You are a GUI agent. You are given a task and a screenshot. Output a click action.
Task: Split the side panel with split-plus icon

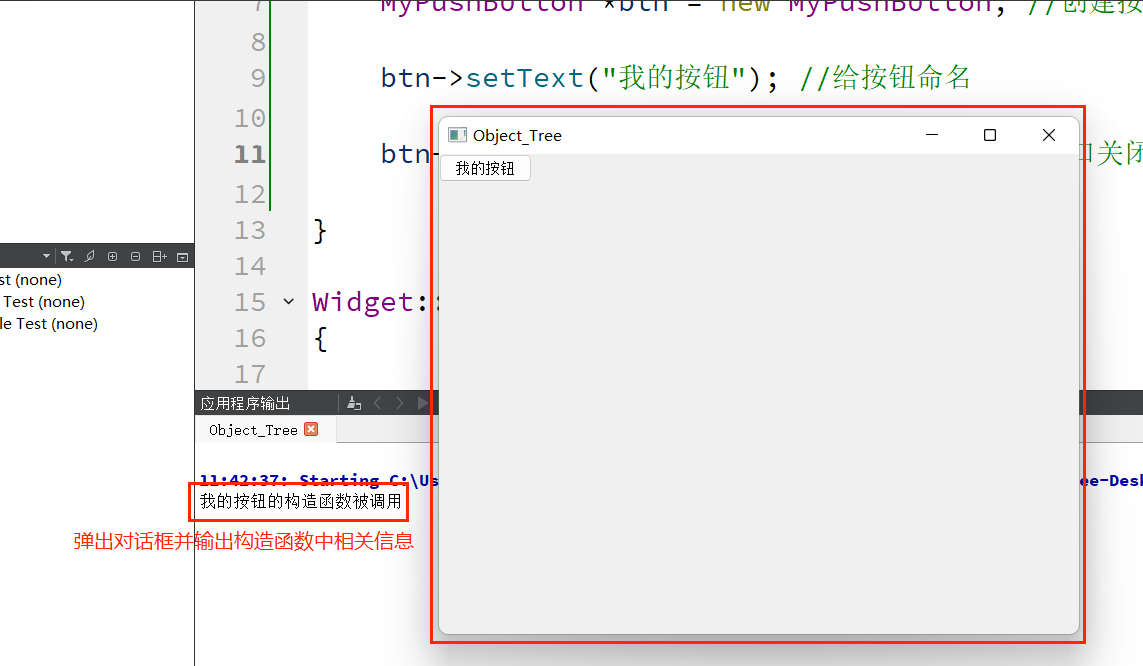[x=160, y=256]
